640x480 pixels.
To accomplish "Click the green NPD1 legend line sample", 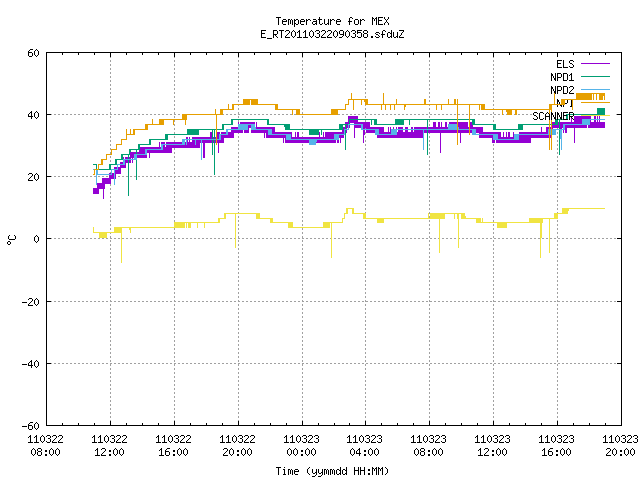I will pos(595,76).
